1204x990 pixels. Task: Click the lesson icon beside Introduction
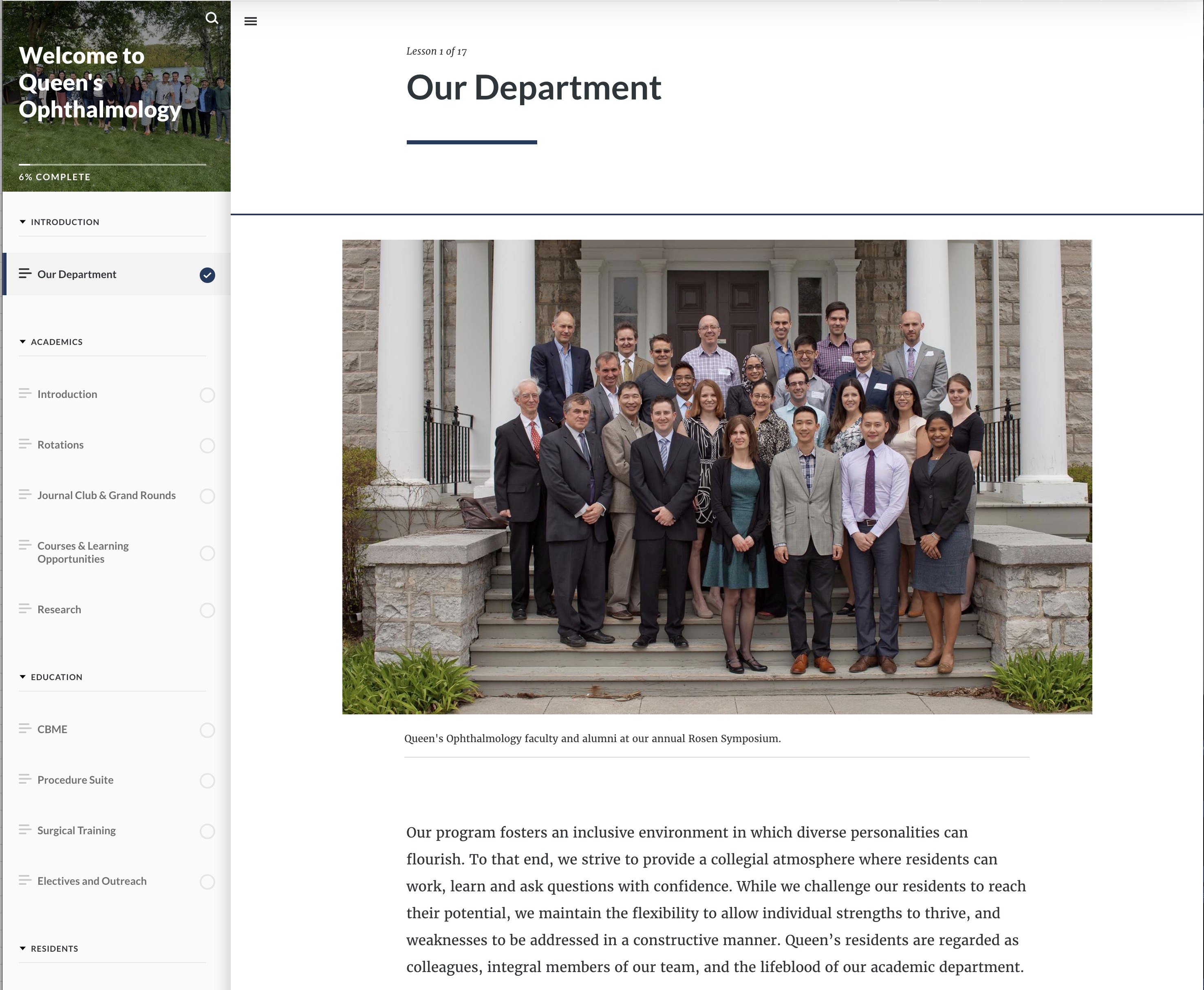24,393
